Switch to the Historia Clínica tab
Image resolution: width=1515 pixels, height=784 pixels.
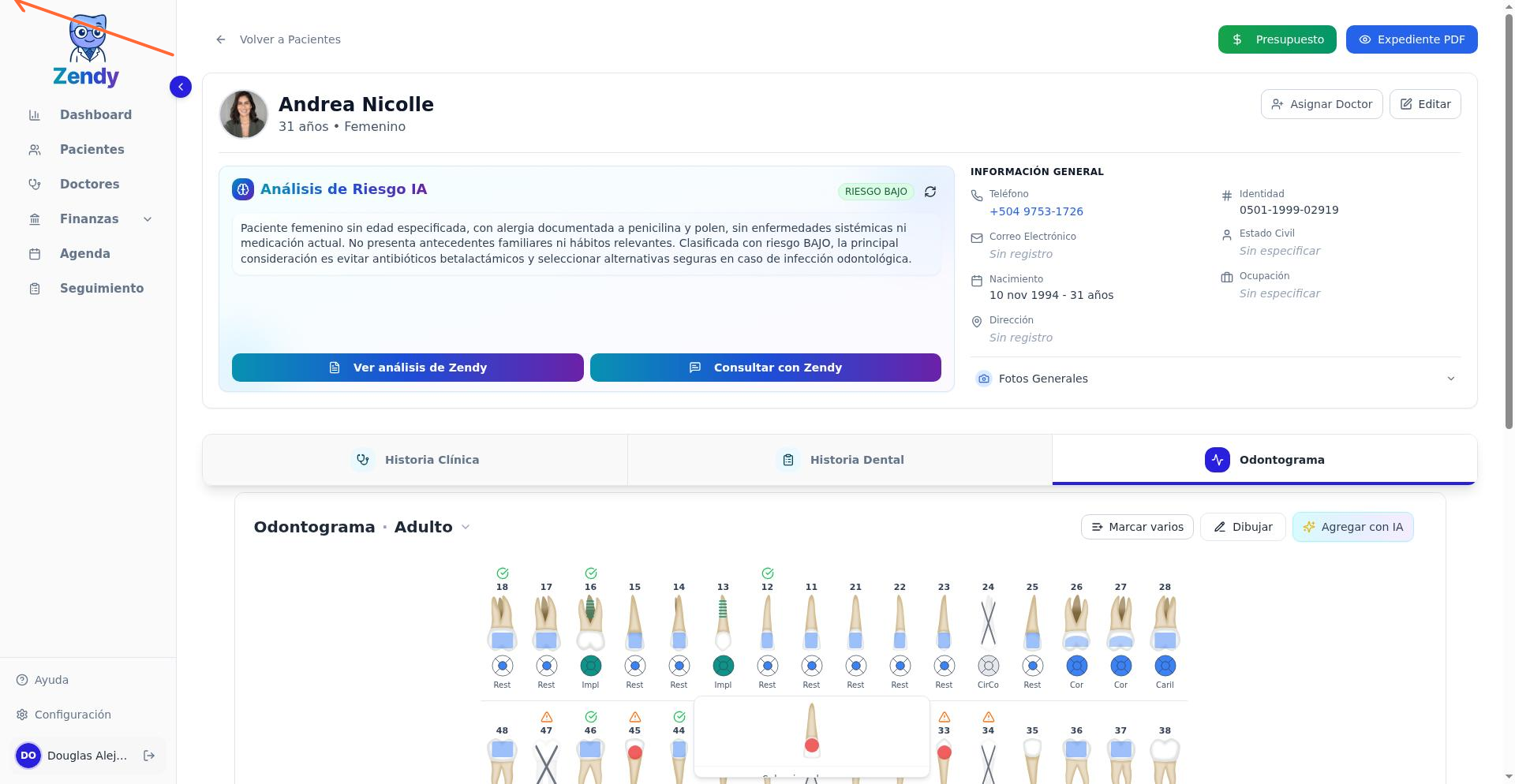[x=415, y=460]
